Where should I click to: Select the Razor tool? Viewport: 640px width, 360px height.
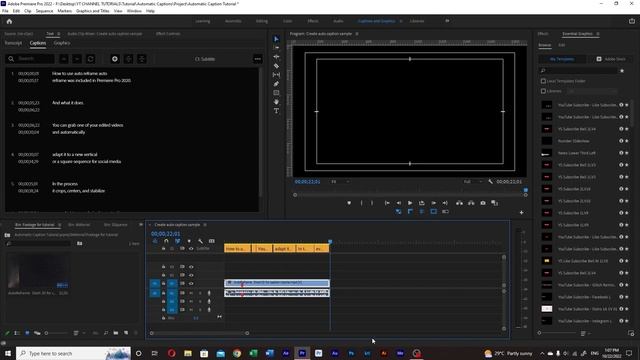pyautogui.click(x=276, y=66)
